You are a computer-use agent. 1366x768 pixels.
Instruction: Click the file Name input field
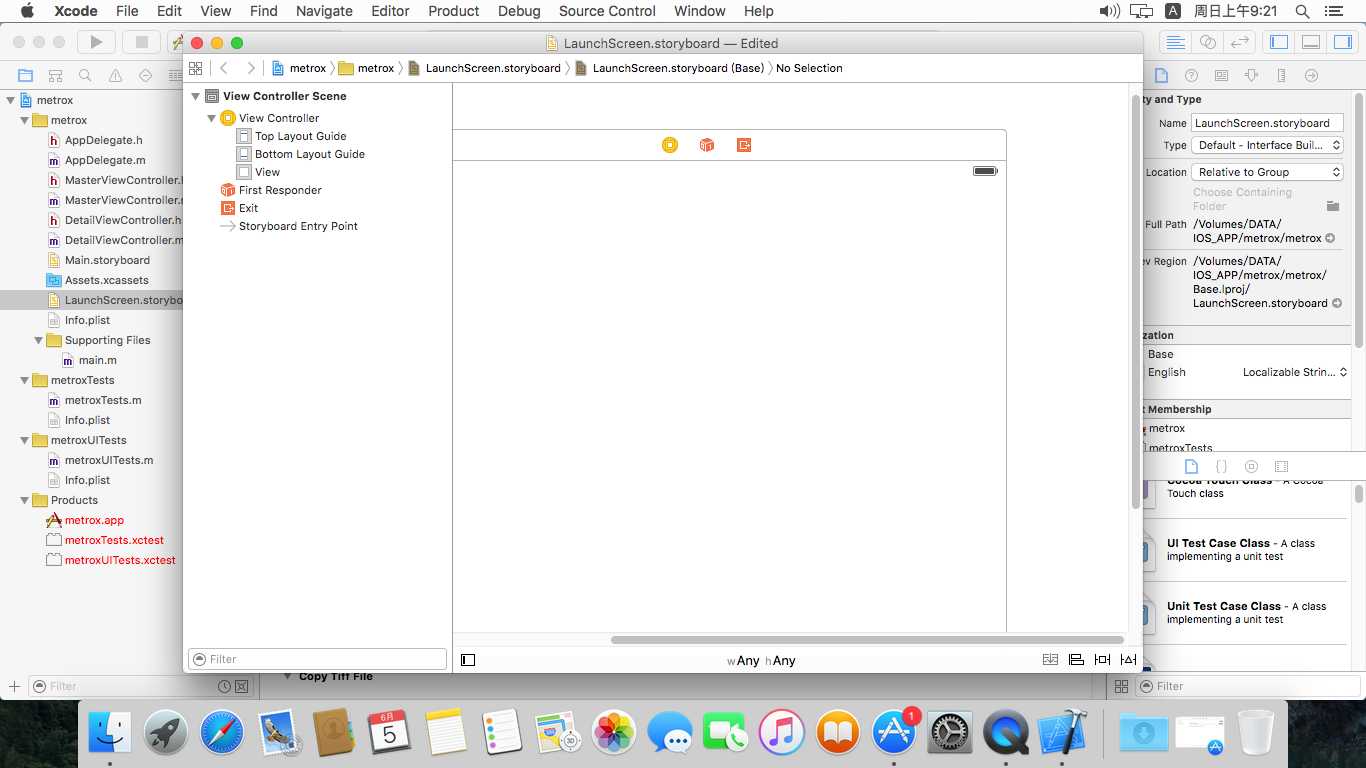[x=1267, y=123]
